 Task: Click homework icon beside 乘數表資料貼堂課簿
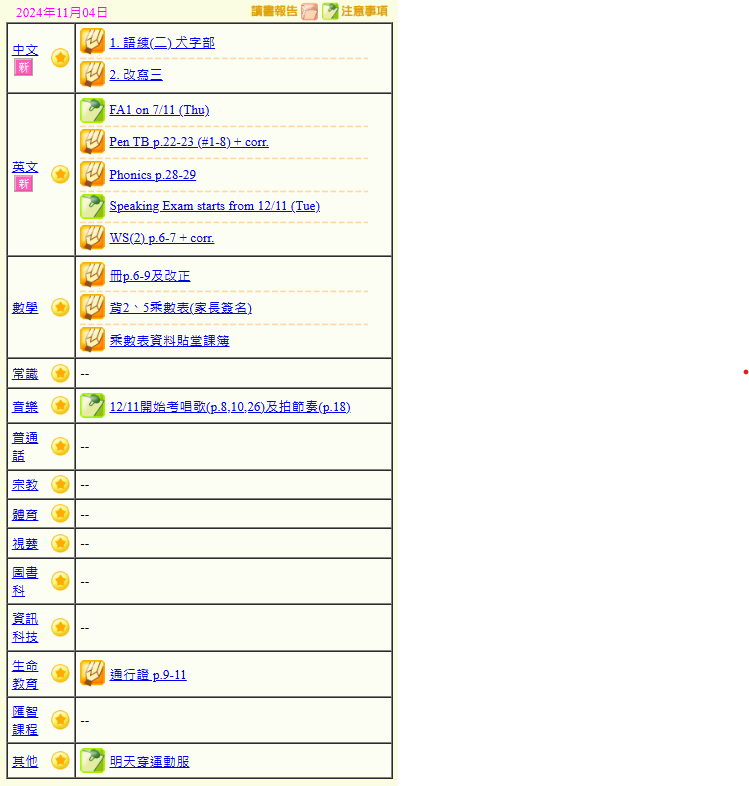pos(92,339)
